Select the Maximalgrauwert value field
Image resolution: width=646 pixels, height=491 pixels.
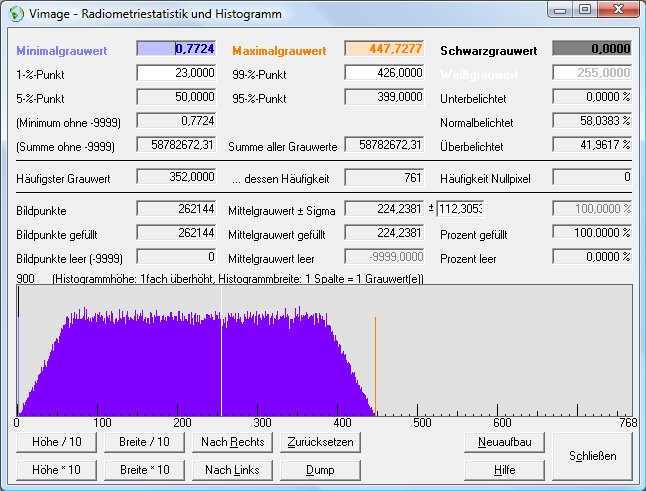[384, 48]
